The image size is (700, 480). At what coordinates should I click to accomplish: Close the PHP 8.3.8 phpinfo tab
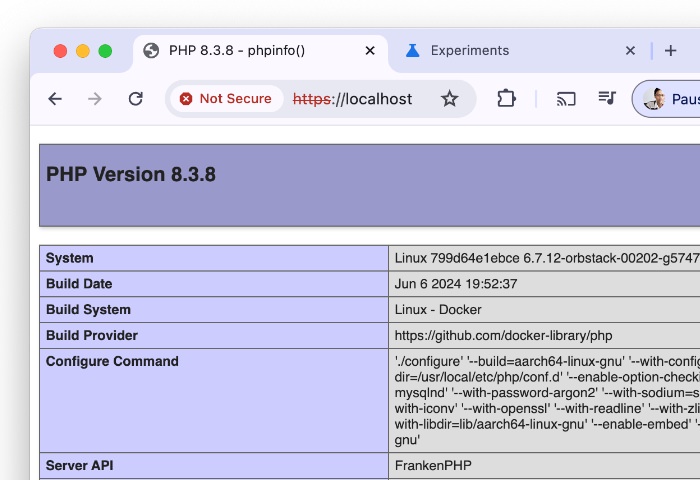click(370, 51)
